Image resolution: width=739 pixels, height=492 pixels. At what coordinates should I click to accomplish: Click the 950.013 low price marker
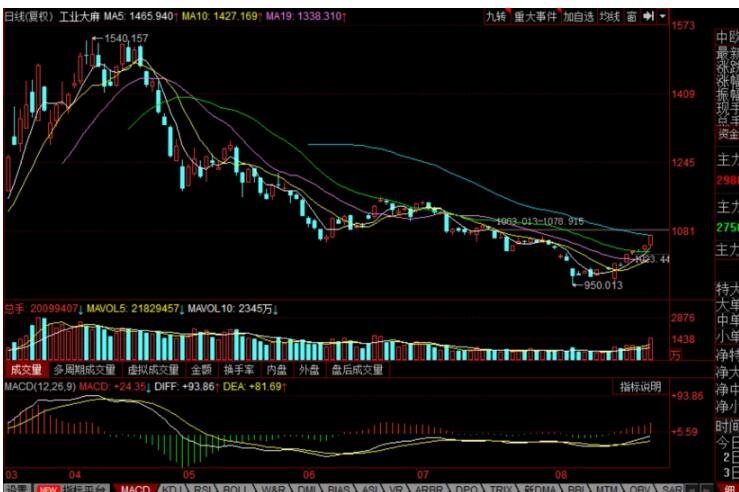(603, 285)
